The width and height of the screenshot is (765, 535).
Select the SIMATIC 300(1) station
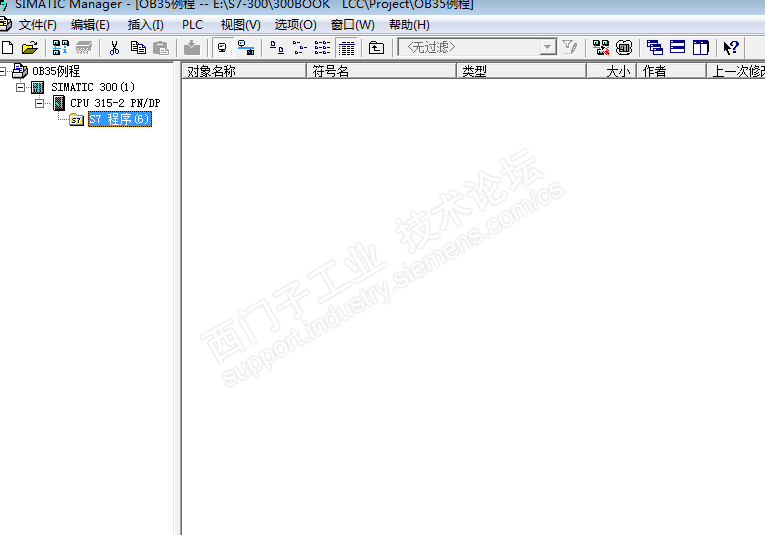(x=93, y=87)
